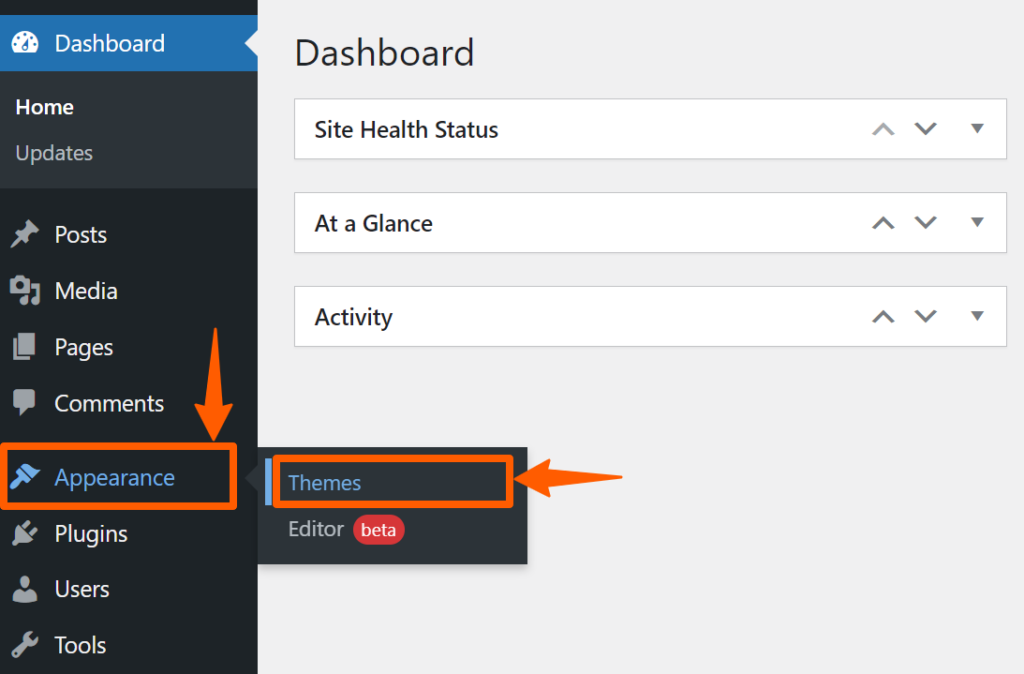The width and height of the screenshot is (1024, 674).
Task: Move Activity panel down
Action: pyautogui.click(x=926, y=317)
